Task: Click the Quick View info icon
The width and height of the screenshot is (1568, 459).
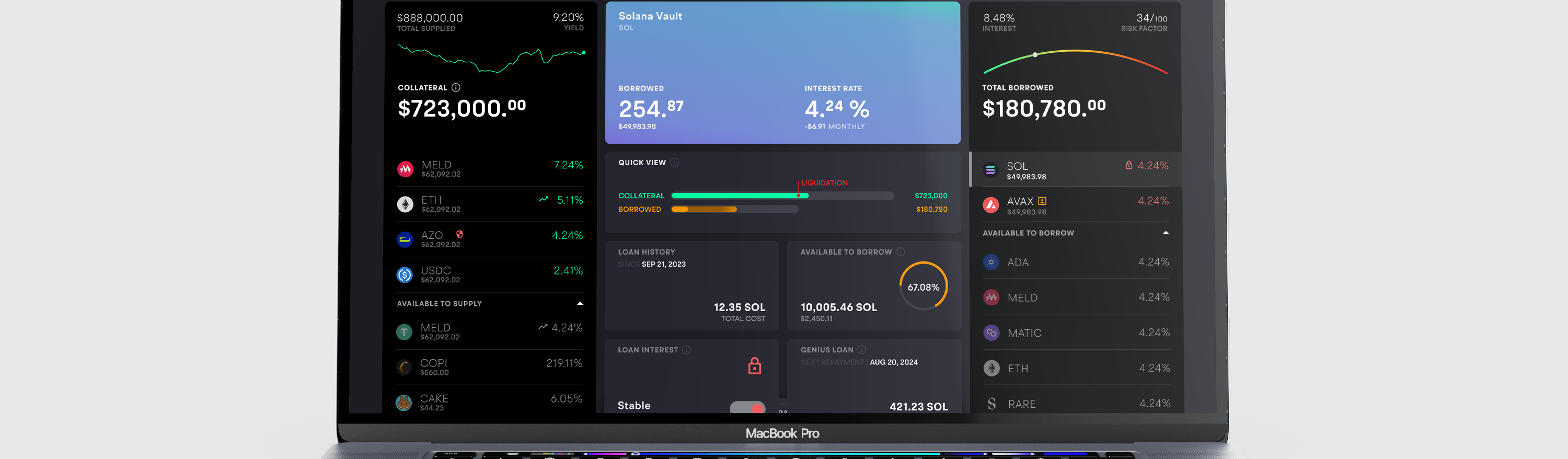Action: [x=674, y=163]
